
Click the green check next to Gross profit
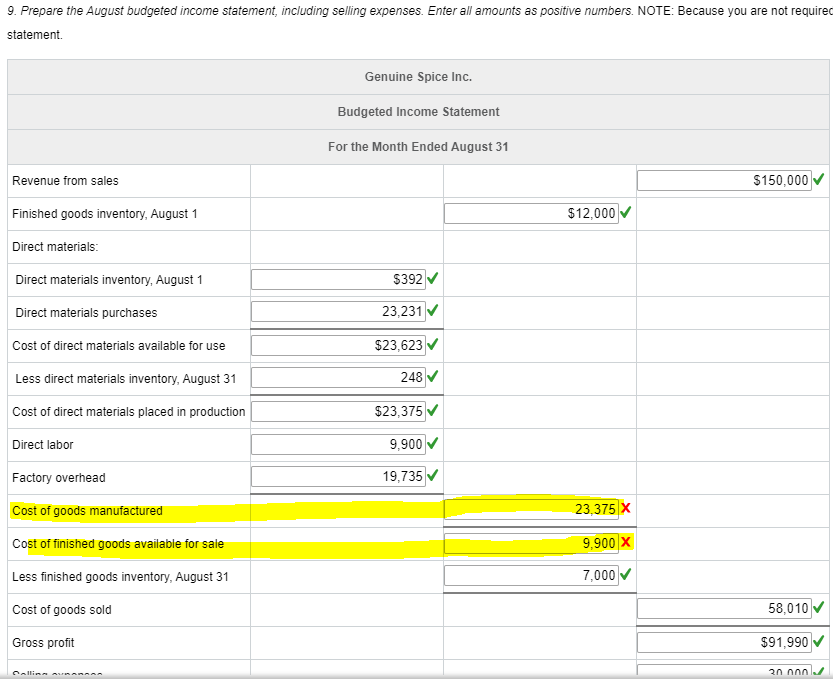[x=819, y=642]
